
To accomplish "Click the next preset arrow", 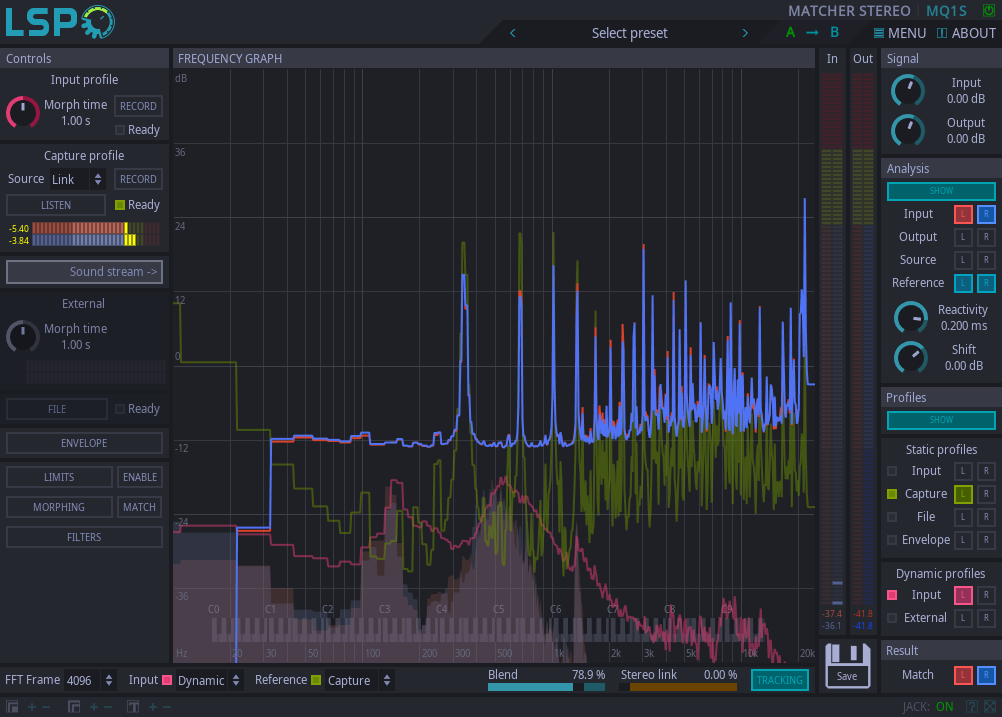I will click(x=745, y=33).
